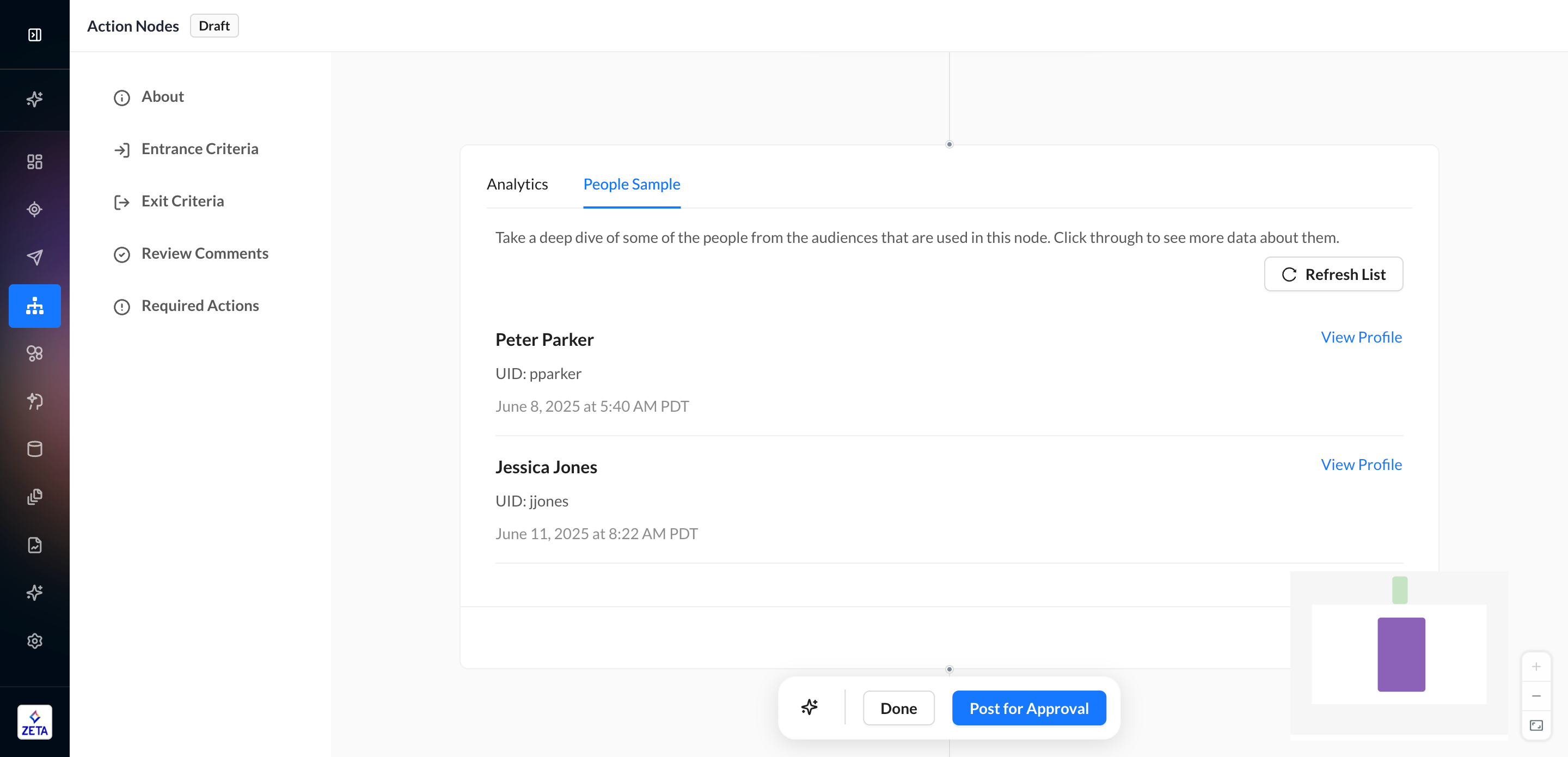This screenshot has width=1568, height=757.
Task: Zoom in the canvas with plus
Action: pos(1536,667)
